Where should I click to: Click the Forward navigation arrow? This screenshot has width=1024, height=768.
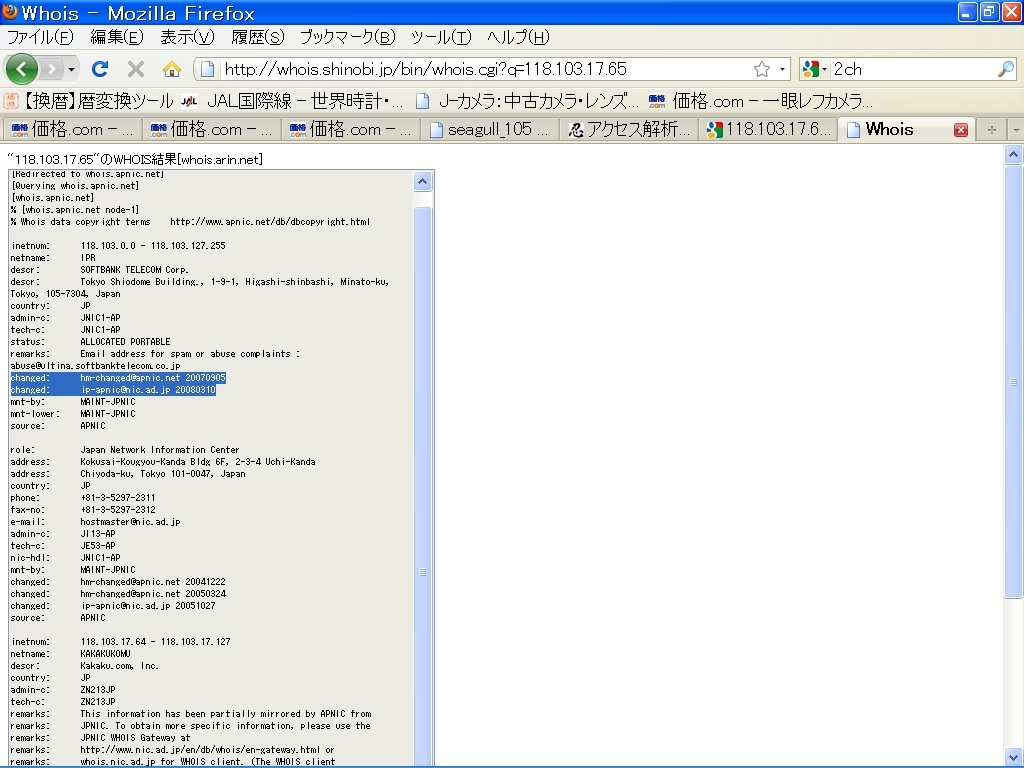51,69
